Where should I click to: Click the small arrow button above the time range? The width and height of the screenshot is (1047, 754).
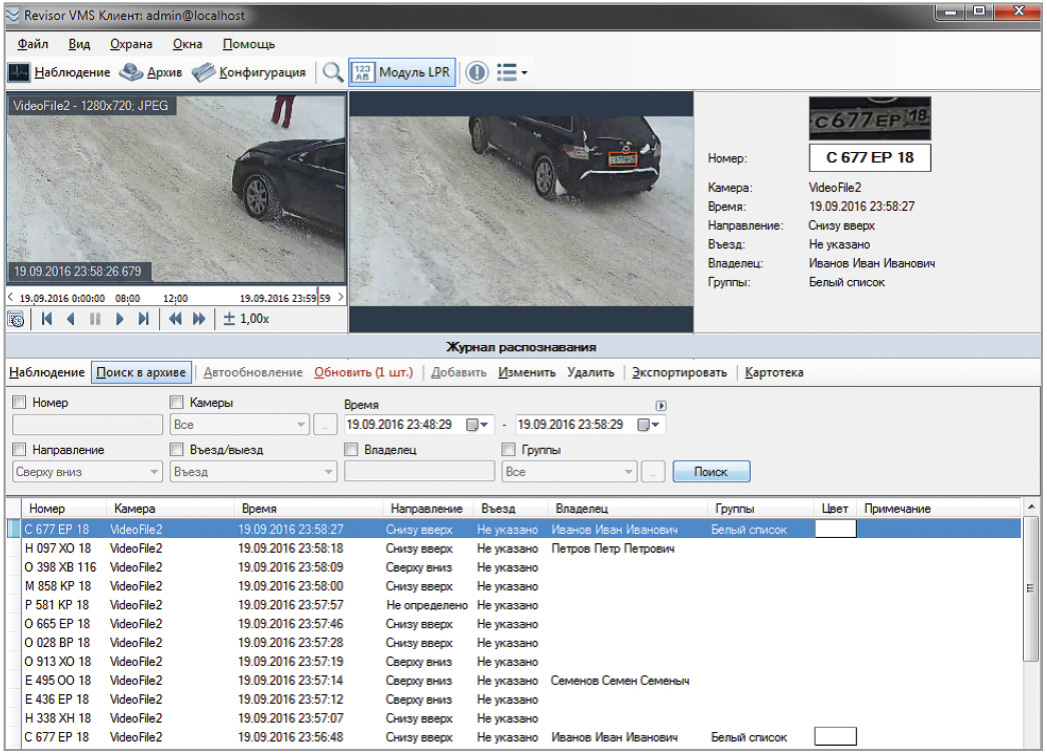click(x=661, y=405)
